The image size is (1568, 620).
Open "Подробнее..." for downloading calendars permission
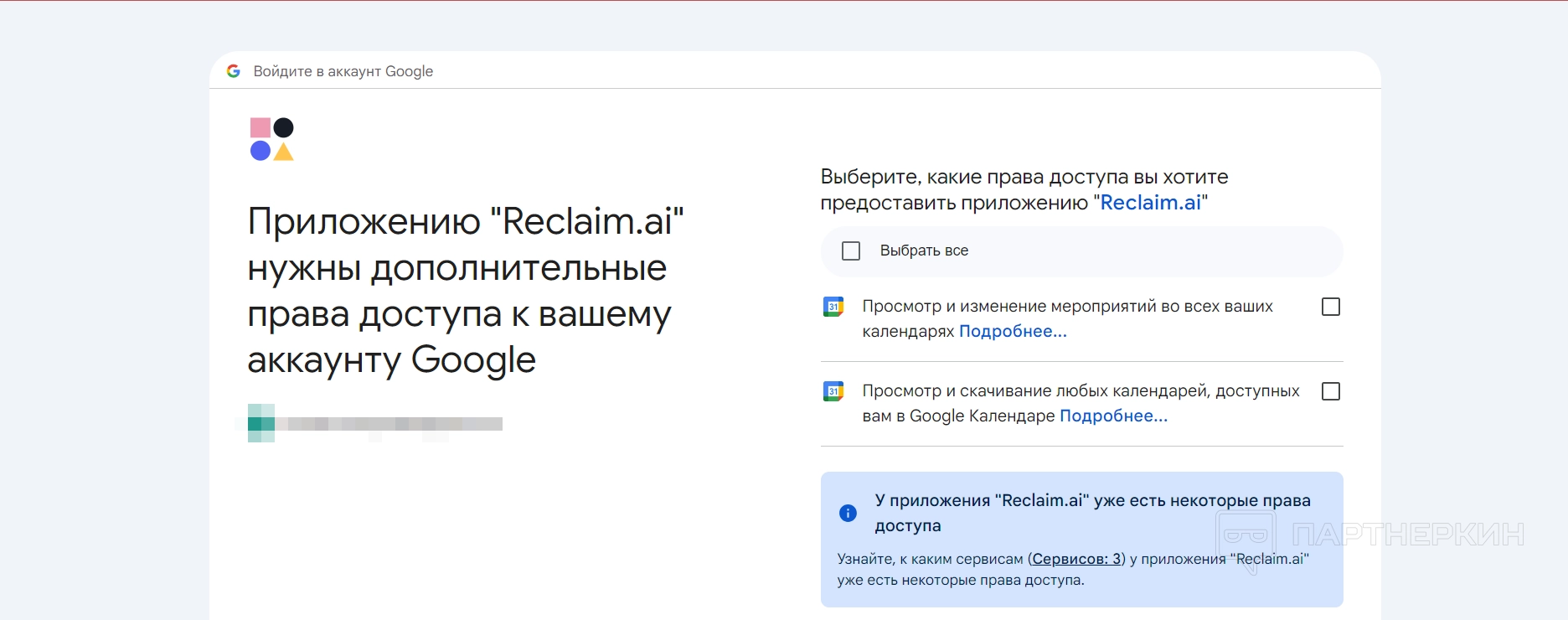(1113, 416)
